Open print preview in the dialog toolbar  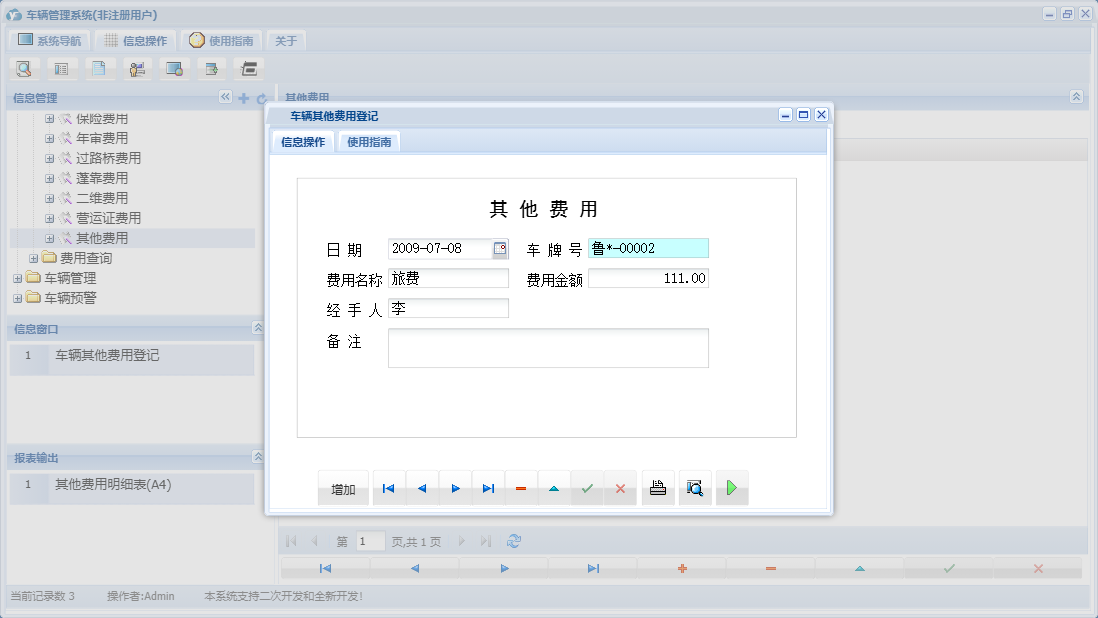tap(695, 487)
